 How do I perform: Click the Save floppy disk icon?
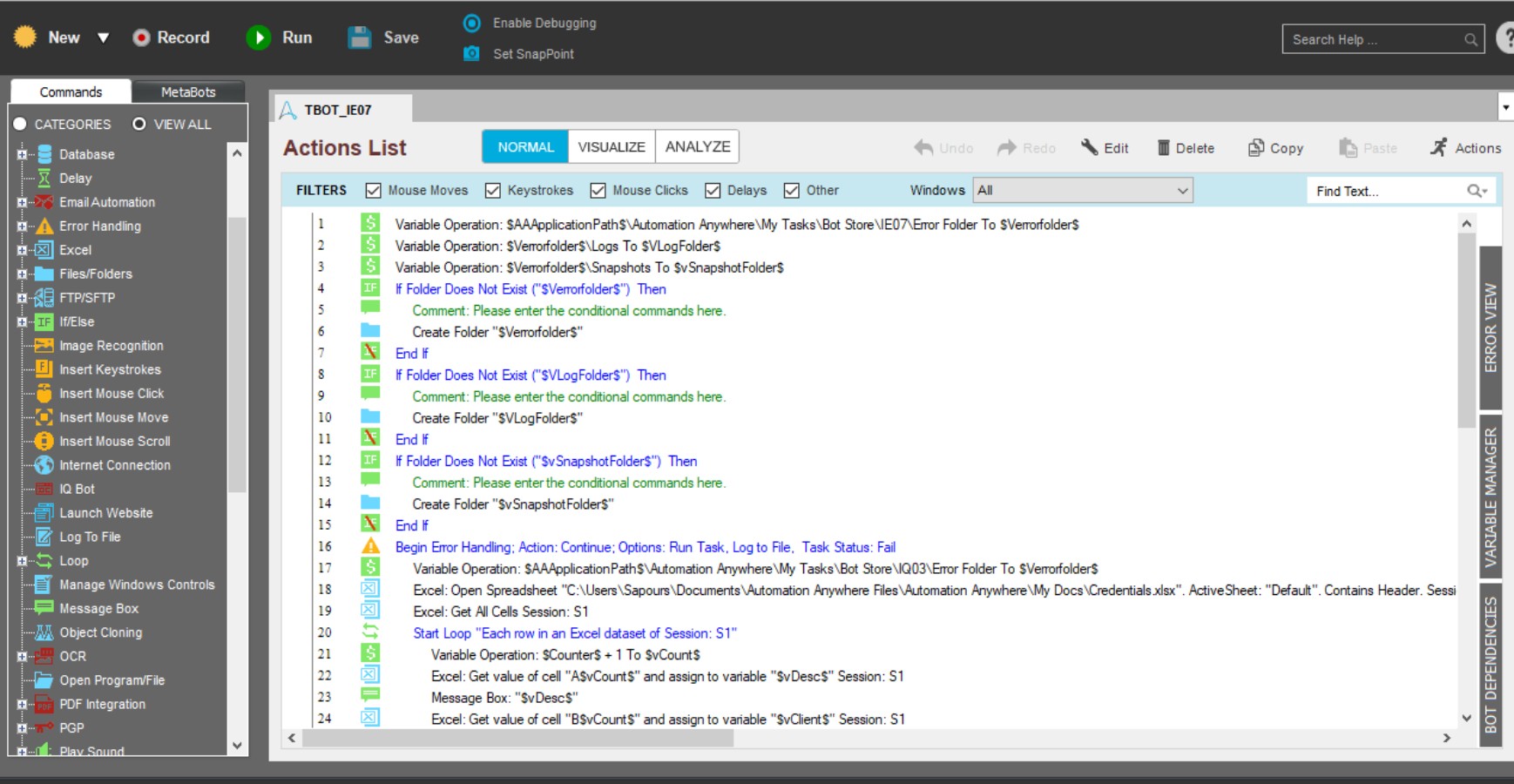pyautogui.click(x=360, y=37)
